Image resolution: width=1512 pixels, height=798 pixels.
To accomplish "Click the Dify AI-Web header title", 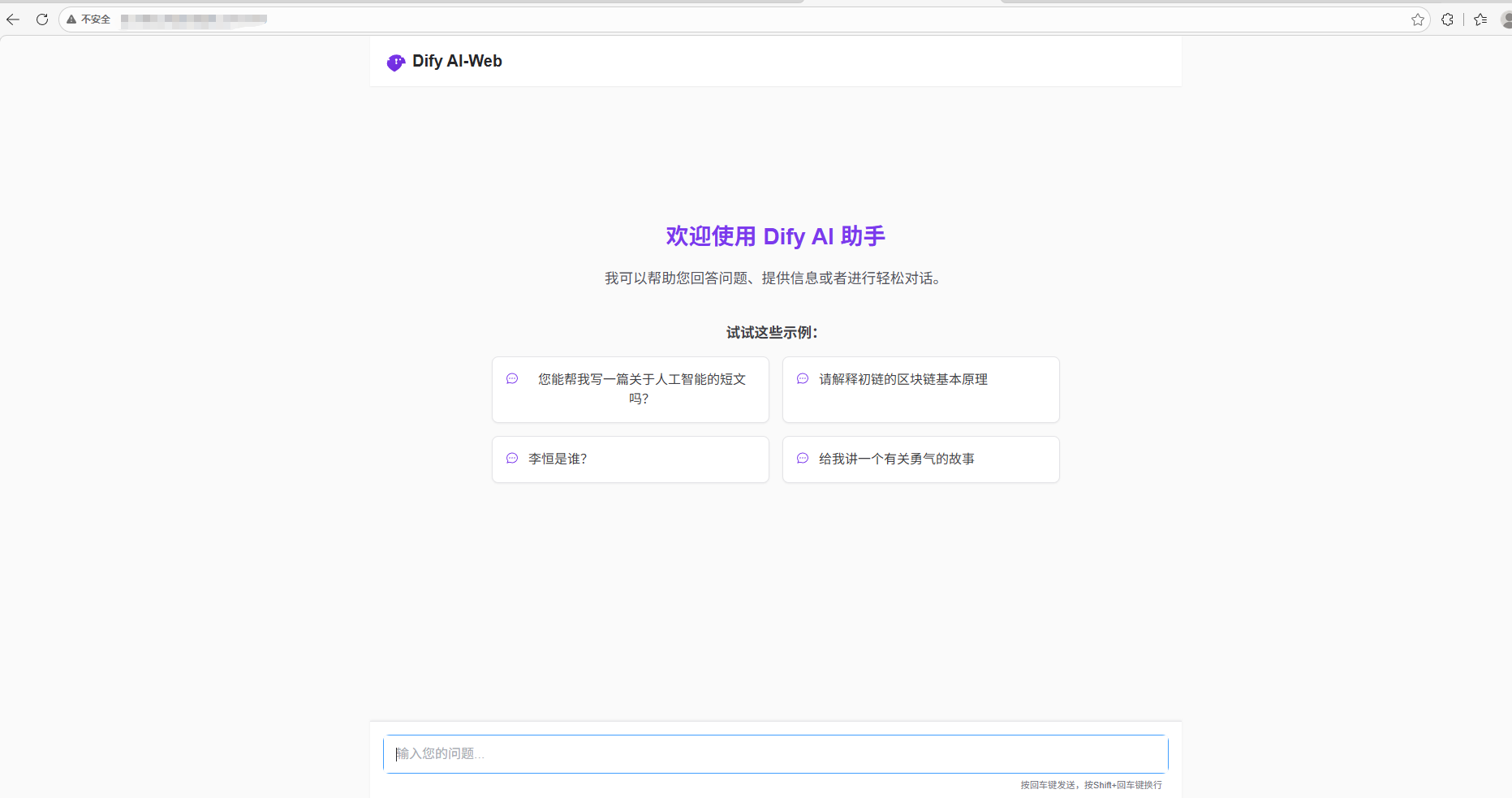I will click(x=457, y=62).
